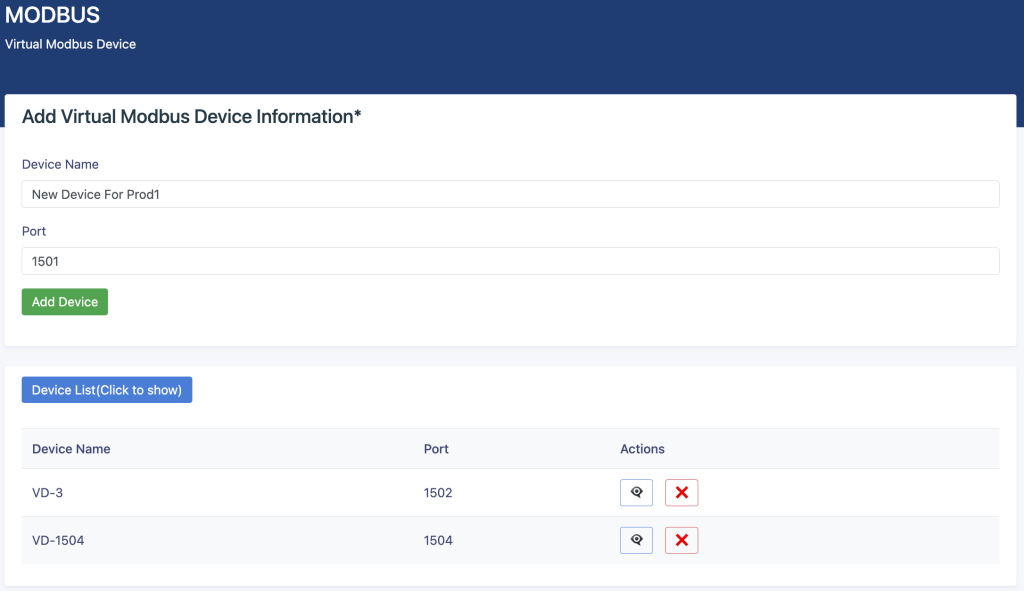Select the VD-1504 device name cell
Viewport: 1024px width, 591px height.
[58, 540]
